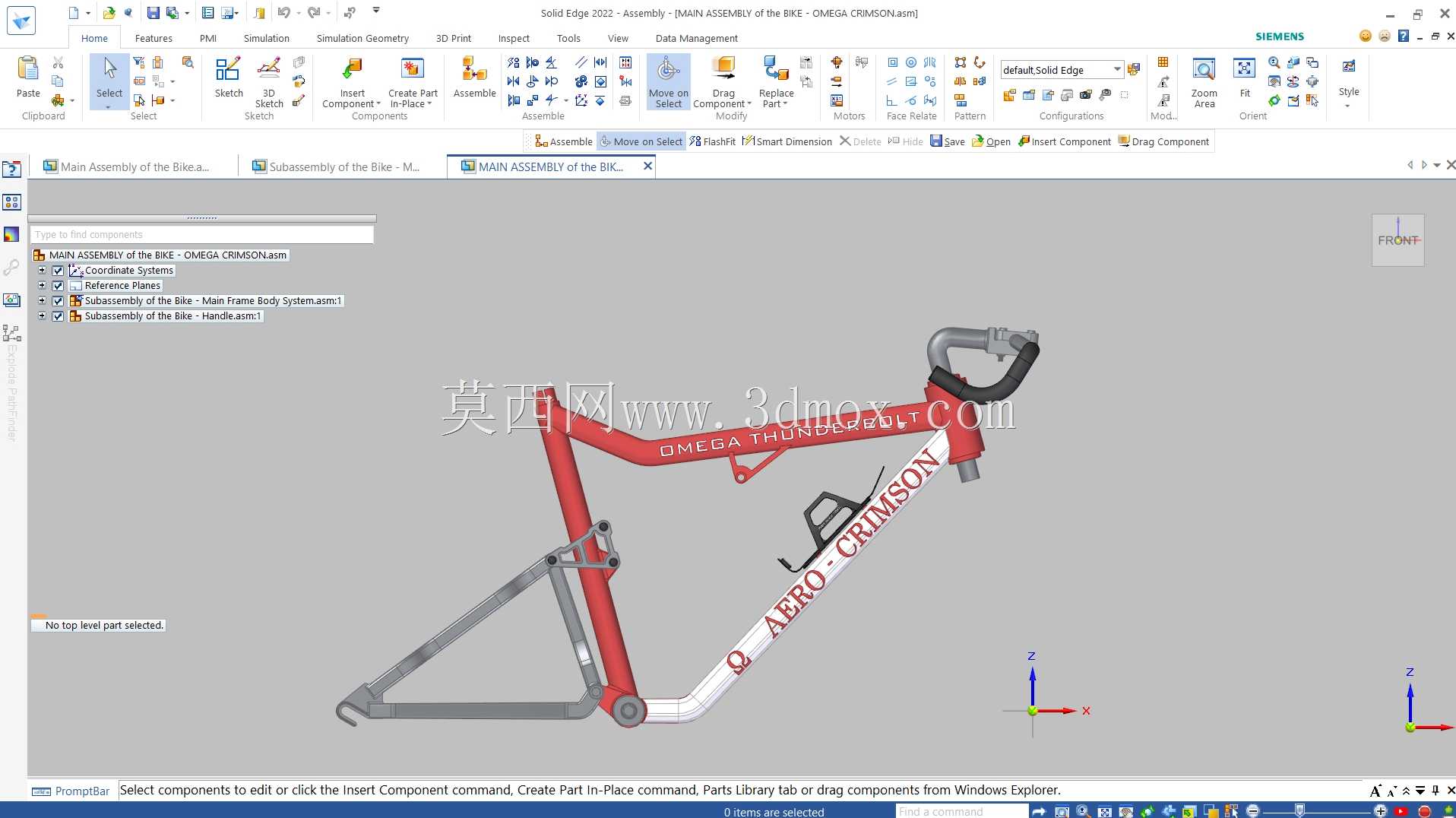Screen dimensions: 1456x818
Task: Expand Main Frame Body System subassembly node
Action: [x=42, y=301]
